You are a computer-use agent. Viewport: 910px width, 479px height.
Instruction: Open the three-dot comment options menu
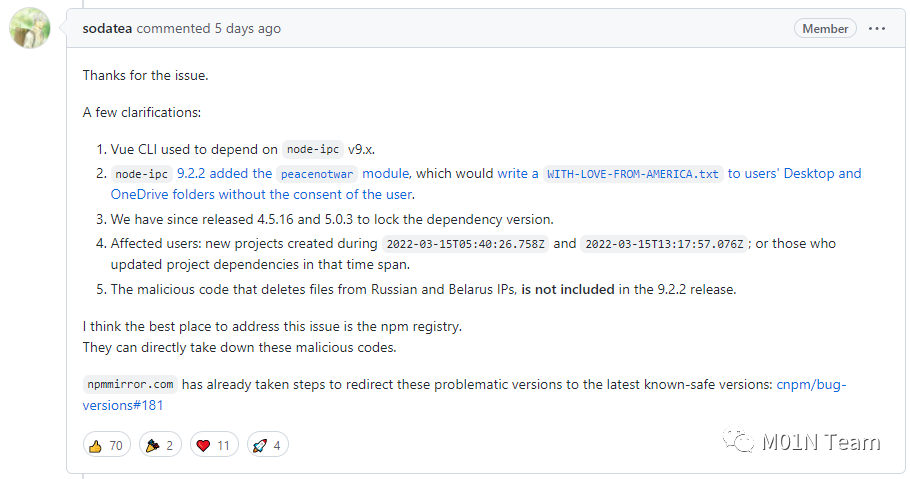coord(877,29)
